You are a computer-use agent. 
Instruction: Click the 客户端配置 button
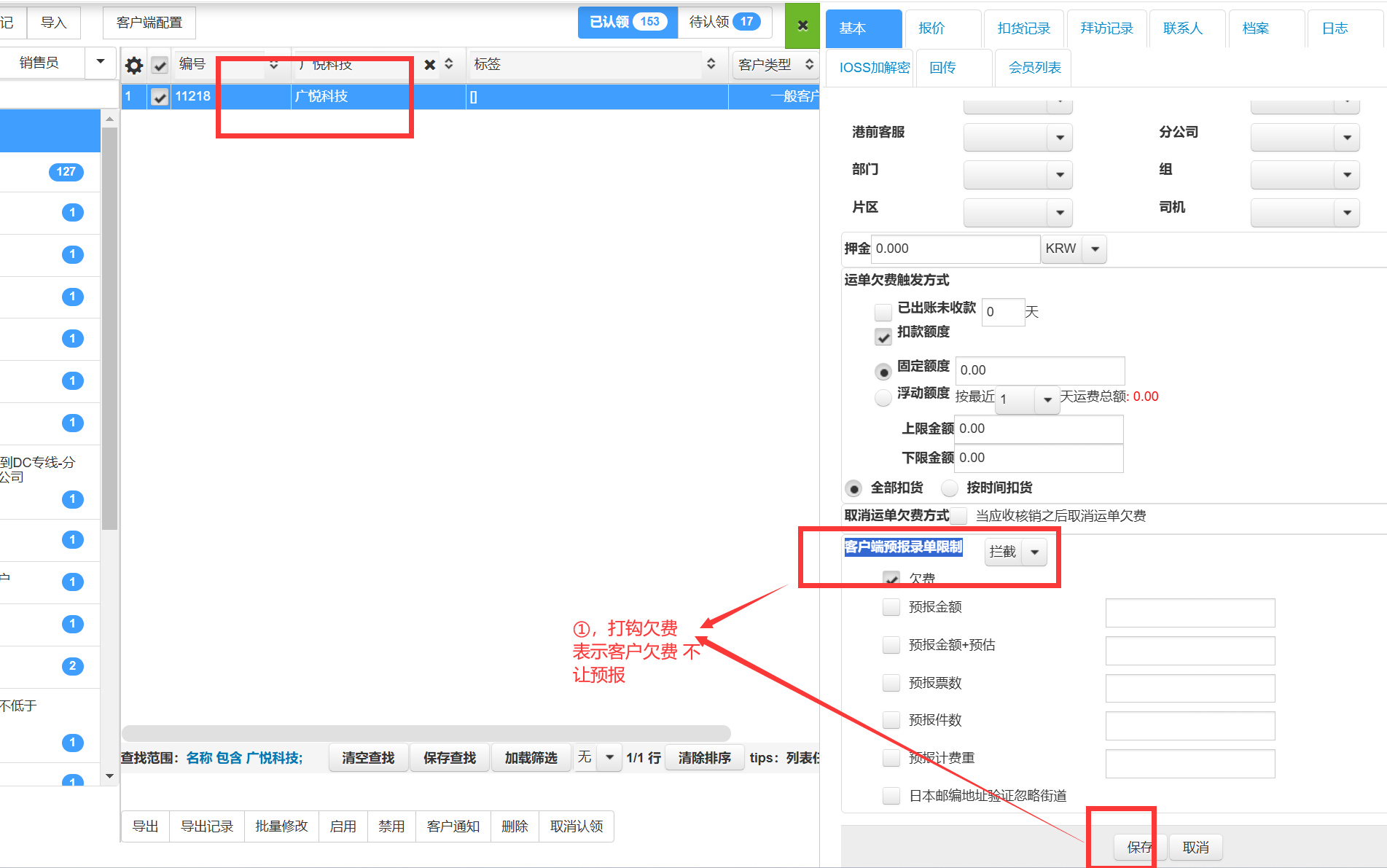point(149,23)
